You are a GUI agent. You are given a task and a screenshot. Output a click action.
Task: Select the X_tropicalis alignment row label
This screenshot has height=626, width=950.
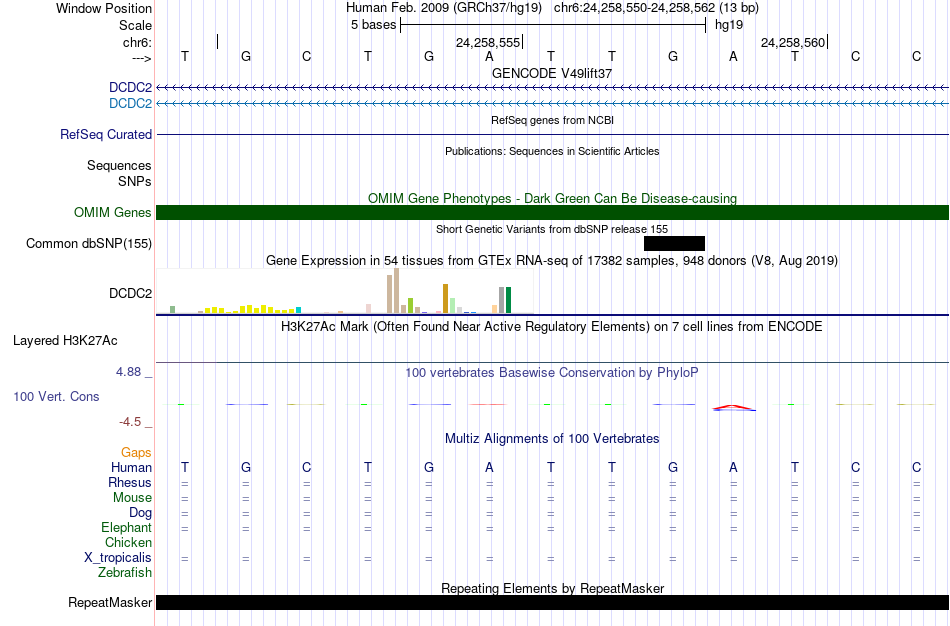point(118,558)
